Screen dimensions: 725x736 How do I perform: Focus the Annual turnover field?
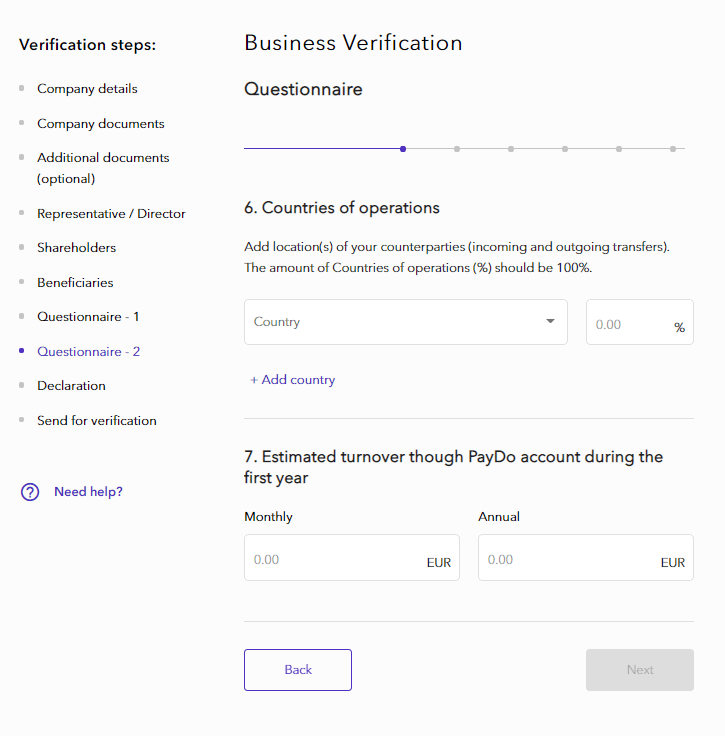572,559
